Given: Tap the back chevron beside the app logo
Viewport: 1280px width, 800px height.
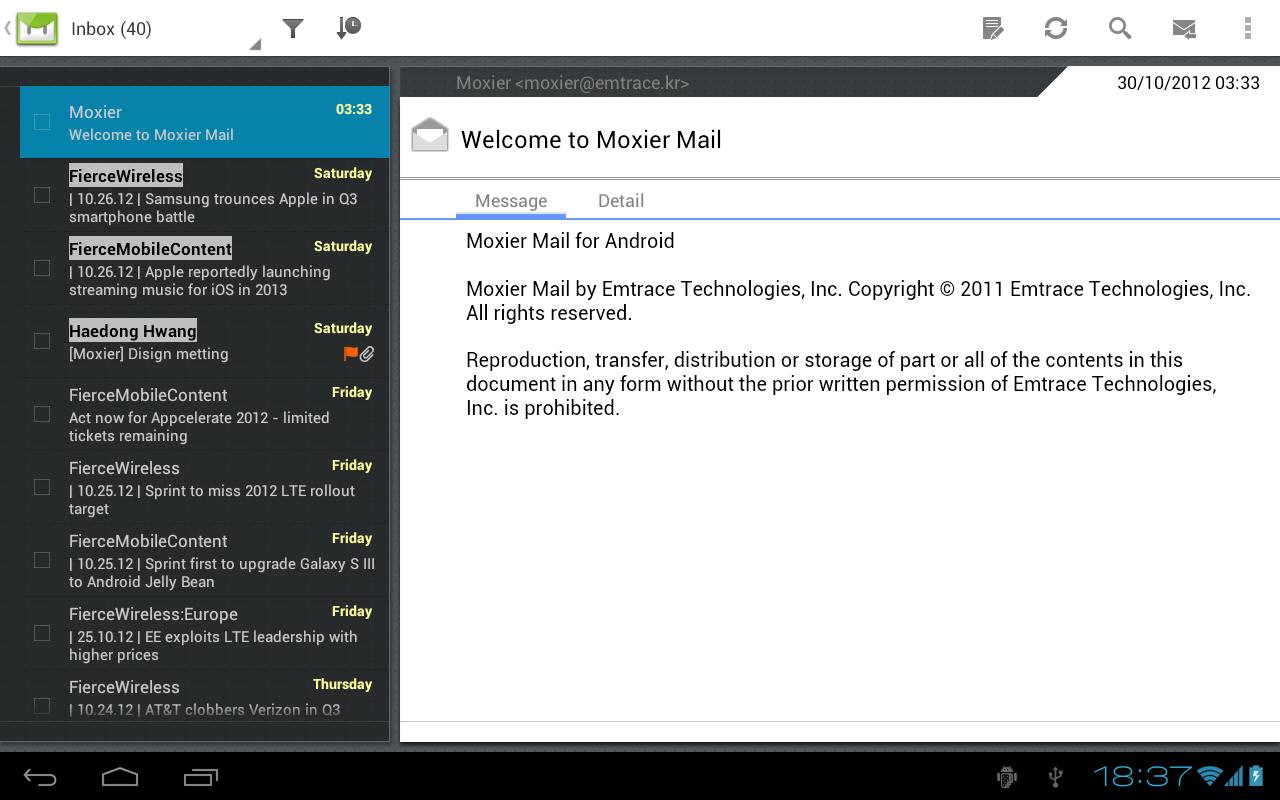Looking at the screenshot, I should [8, 28].
